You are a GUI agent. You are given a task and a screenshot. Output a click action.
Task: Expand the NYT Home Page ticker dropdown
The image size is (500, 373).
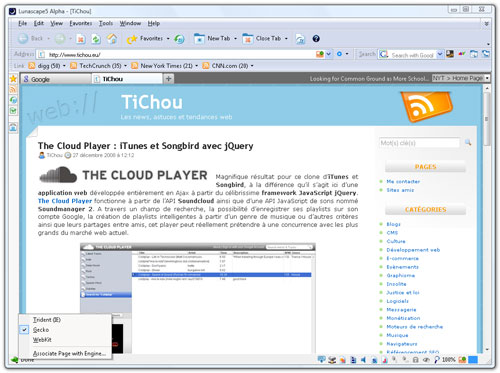pos(487,78)
